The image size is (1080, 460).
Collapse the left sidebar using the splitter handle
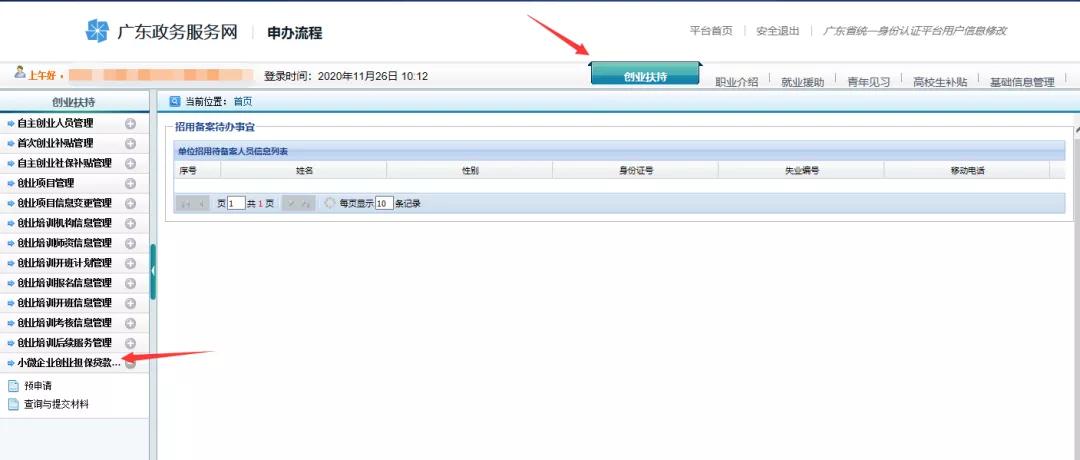point(153,271)
